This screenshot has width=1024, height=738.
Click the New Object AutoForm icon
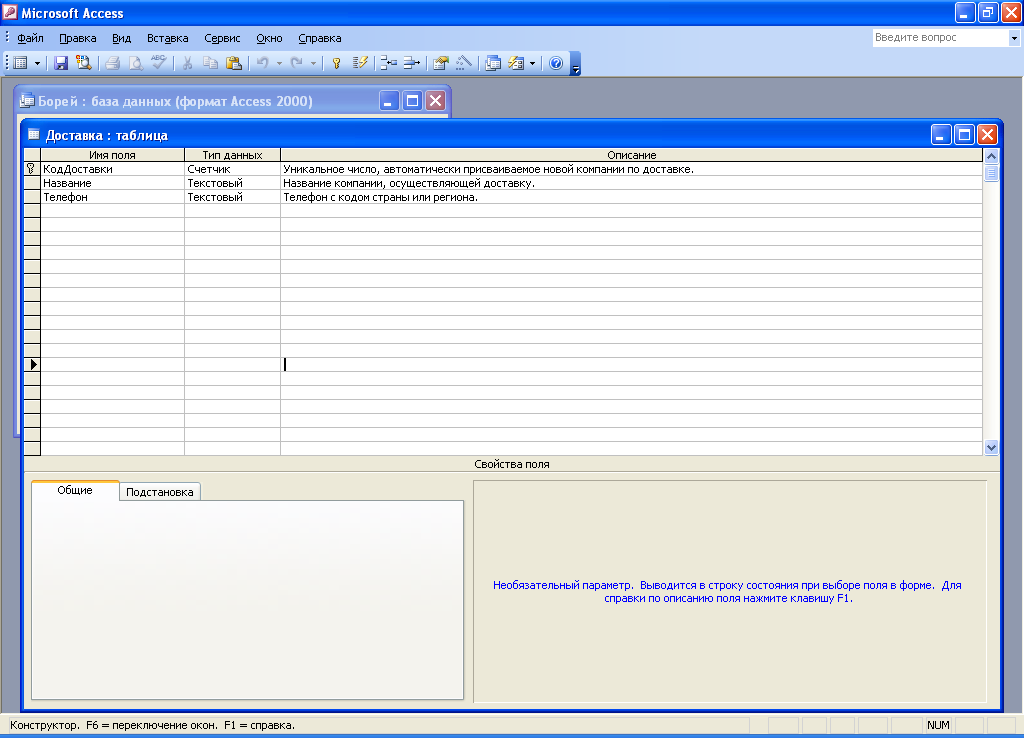tap(516, 63)
